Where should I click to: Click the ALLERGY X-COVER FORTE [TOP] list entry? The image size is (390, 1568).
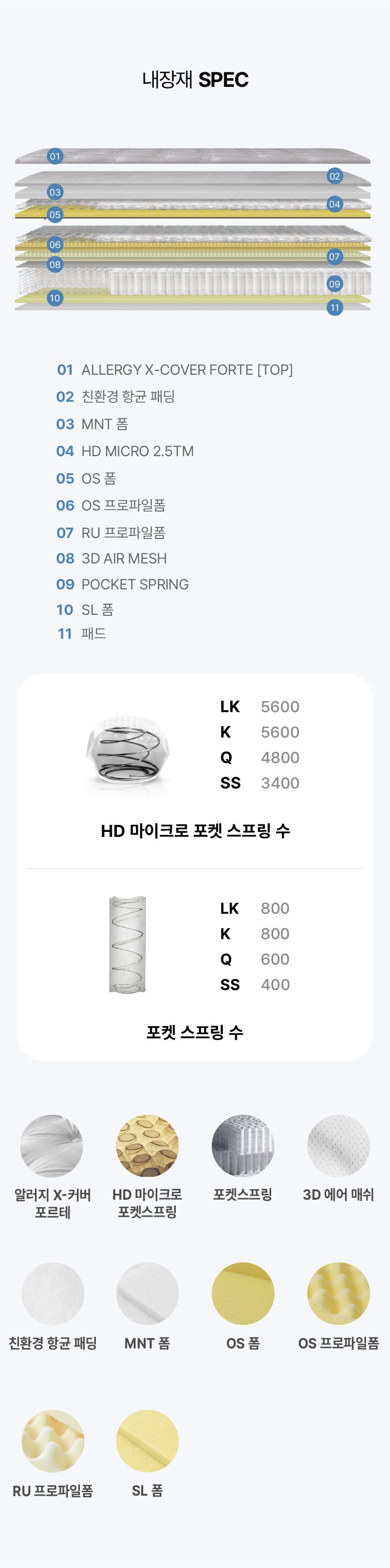pyautogui.click(x=175, y=369)
